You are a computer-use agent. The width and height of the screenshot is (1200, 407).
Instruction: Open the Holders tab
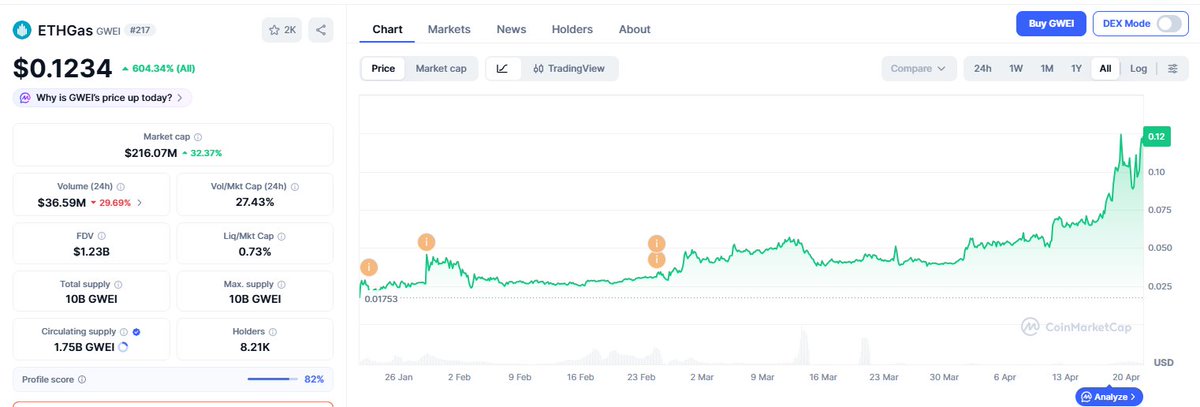(x=572, y=30)
